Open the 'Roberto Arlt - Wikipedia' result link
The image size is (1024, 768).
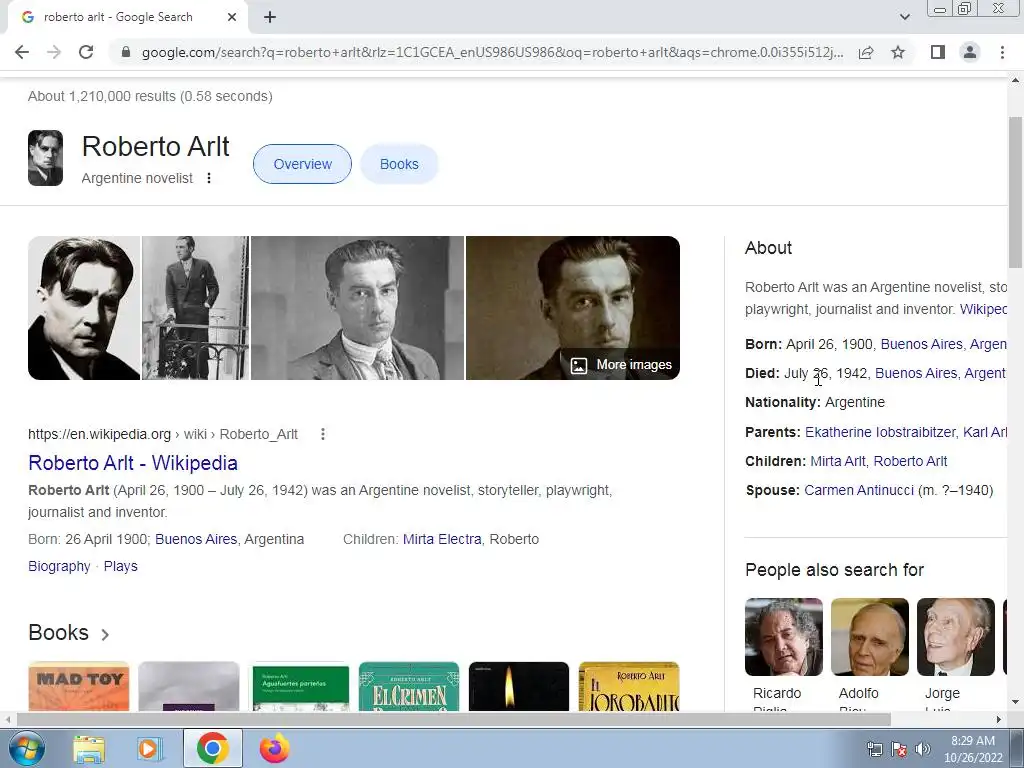(133, 463)
